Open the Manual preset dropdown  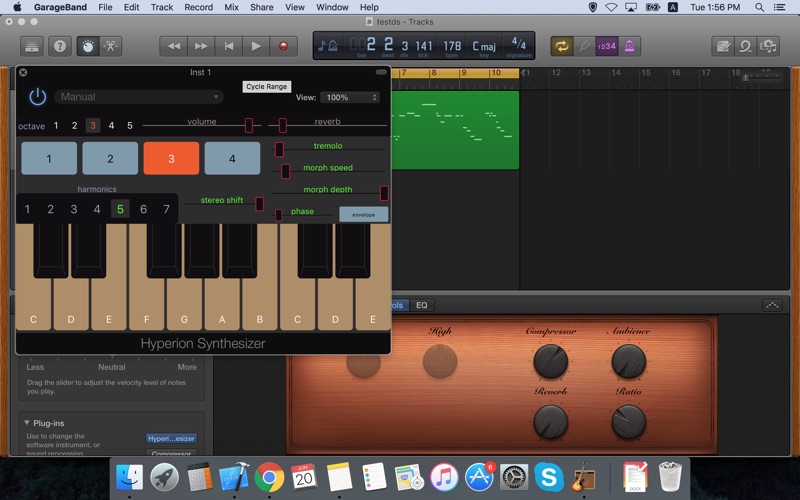[139, 96]
